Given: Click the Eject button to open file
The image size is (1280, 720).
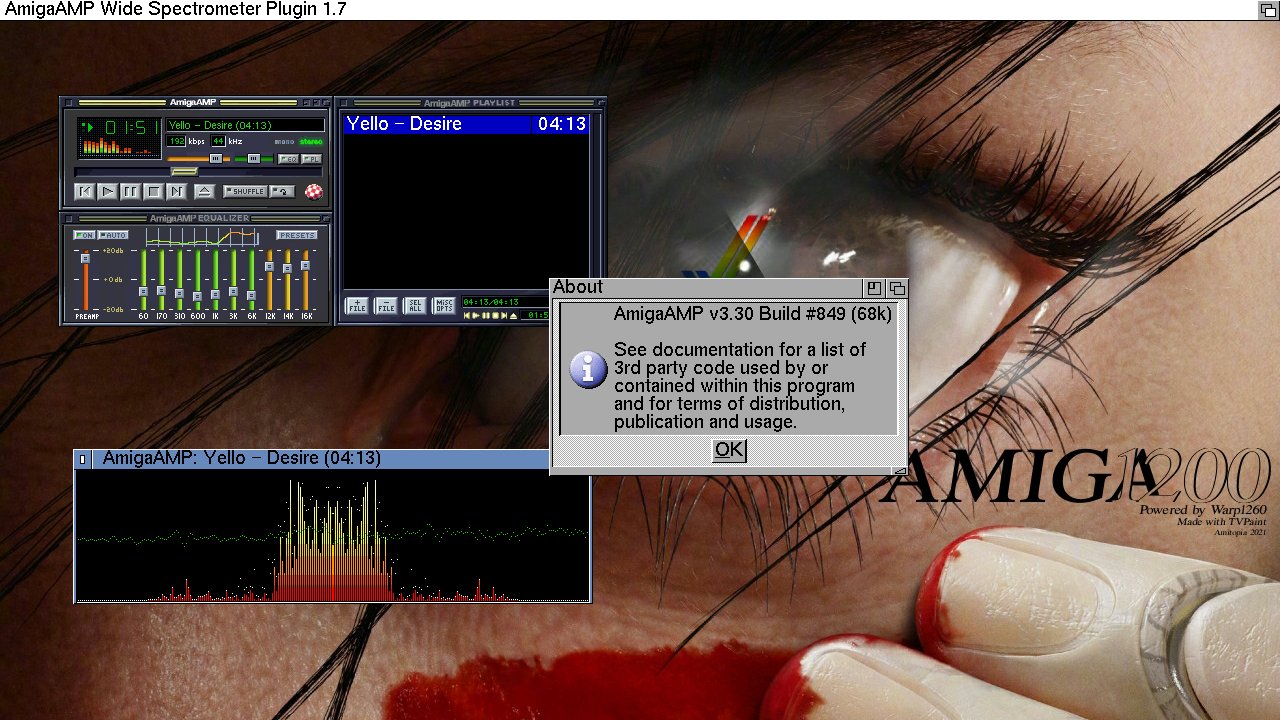Looking at the screenshot, I should pyautogui.click(x=205, y=192).
